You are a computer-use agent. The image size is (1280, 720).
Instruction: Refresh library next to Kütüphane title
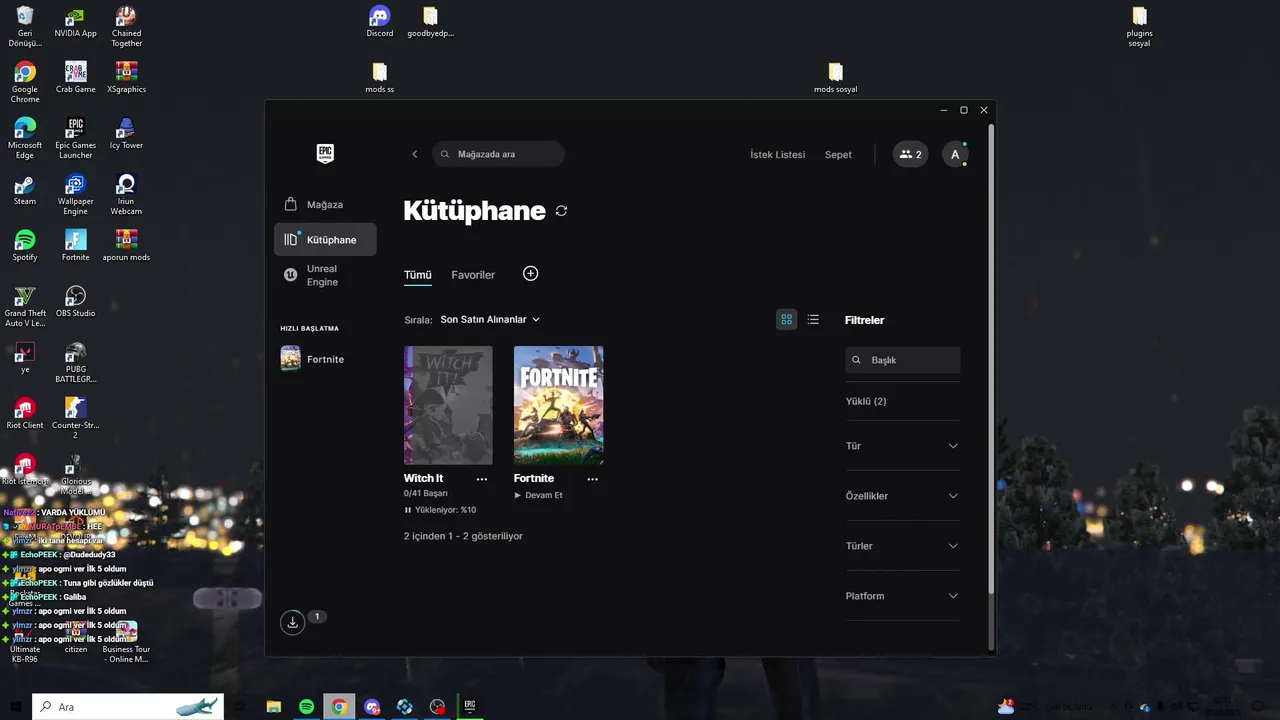tap(561, 211)
